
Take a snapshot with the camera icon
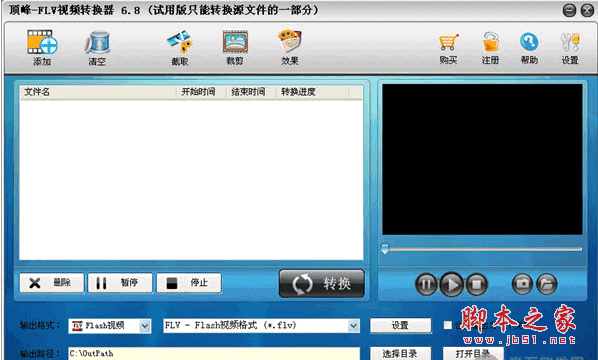coord(522,284)
